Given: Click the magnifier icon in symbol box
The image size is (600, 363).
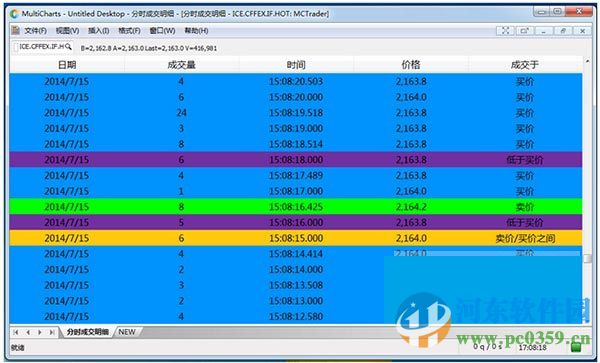Looking at the screenshot, I should [68, 47].
